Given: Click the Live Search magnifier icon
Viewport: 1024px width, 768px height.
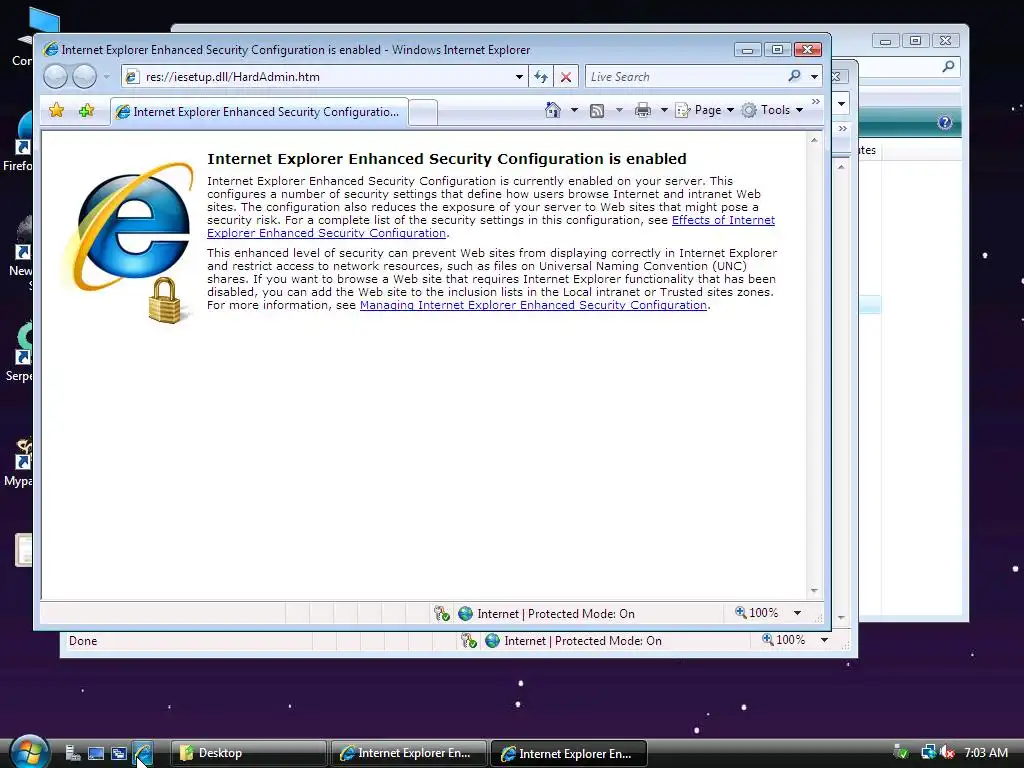Looking at the screenshot, I should tap(794, 76).
